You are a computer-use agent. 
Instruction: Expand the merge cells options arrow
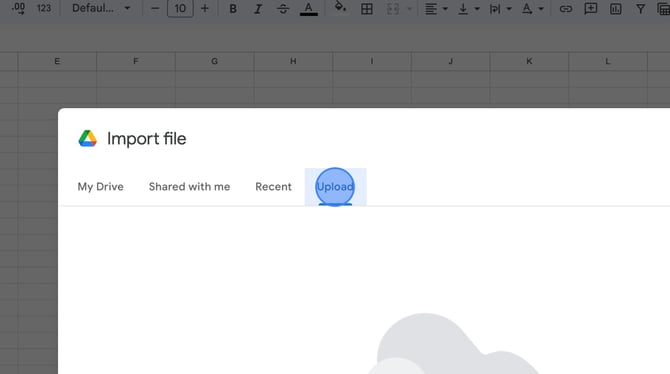[409, 9]
